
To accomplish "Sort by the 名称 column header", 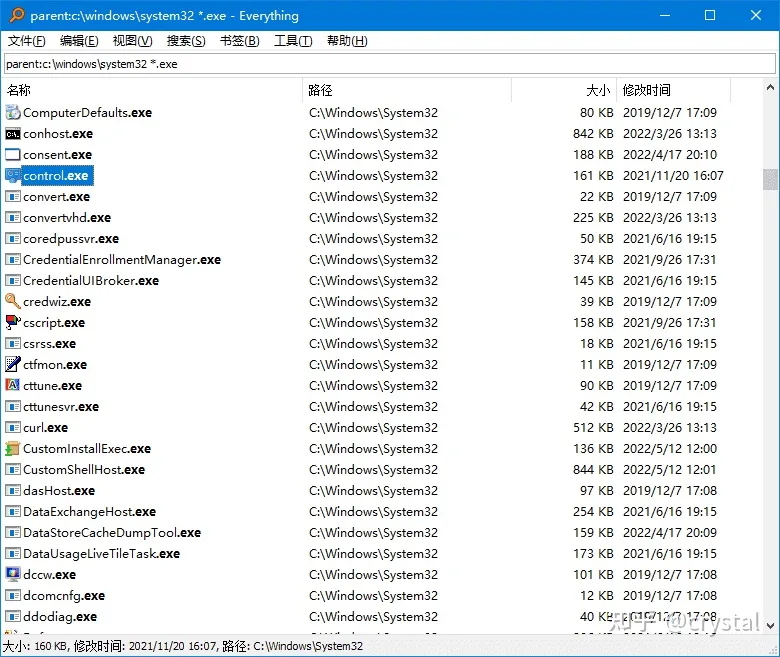I will pyautogui.click(x=153, y=90).
